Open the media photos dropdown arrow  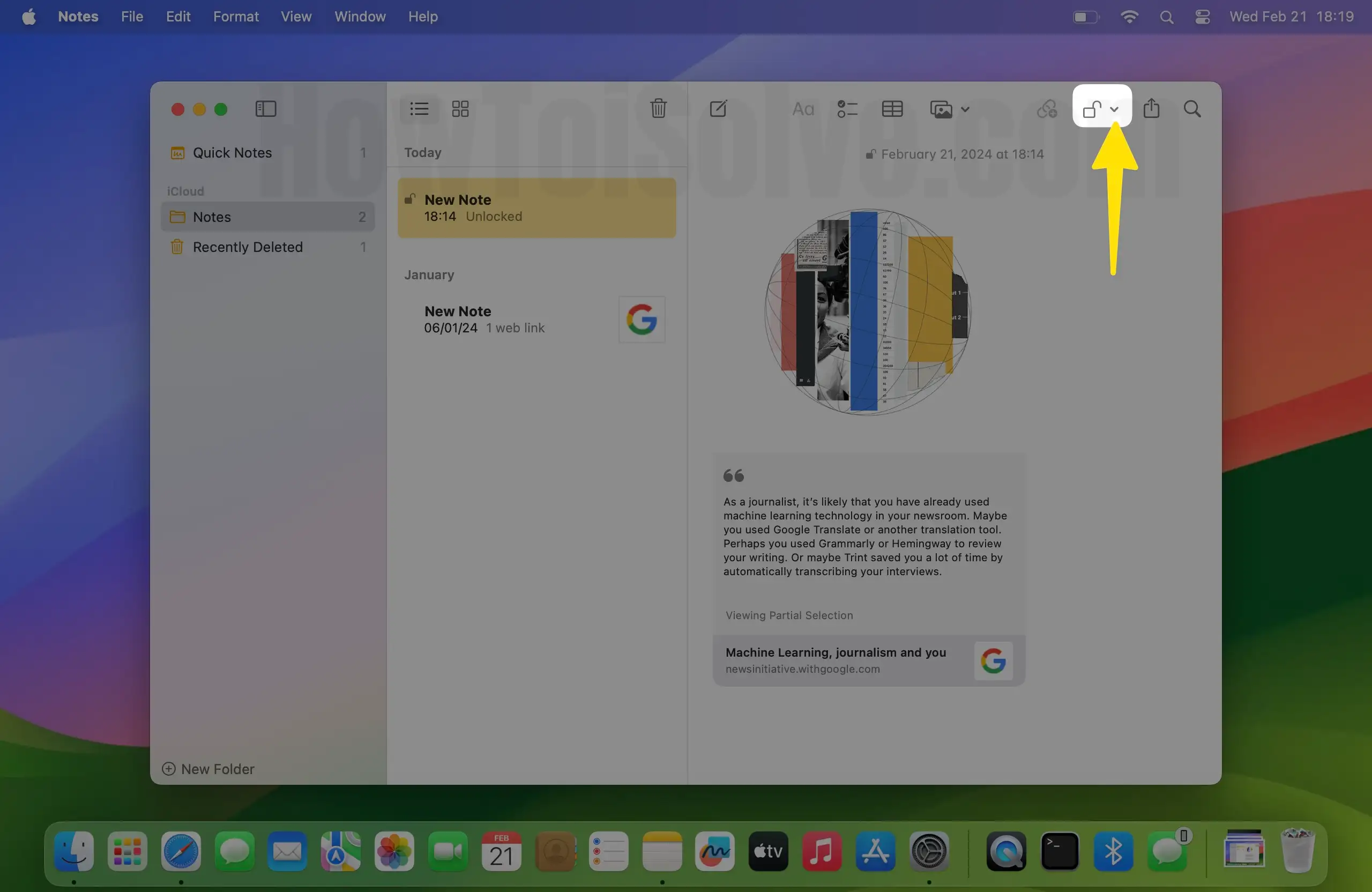click(965, 109)
